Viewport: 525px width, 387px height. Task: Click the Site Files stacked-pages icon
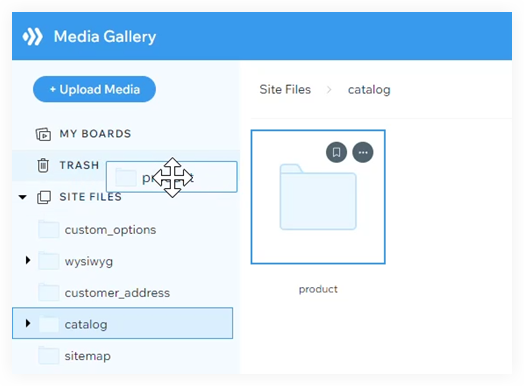(44, 197)
